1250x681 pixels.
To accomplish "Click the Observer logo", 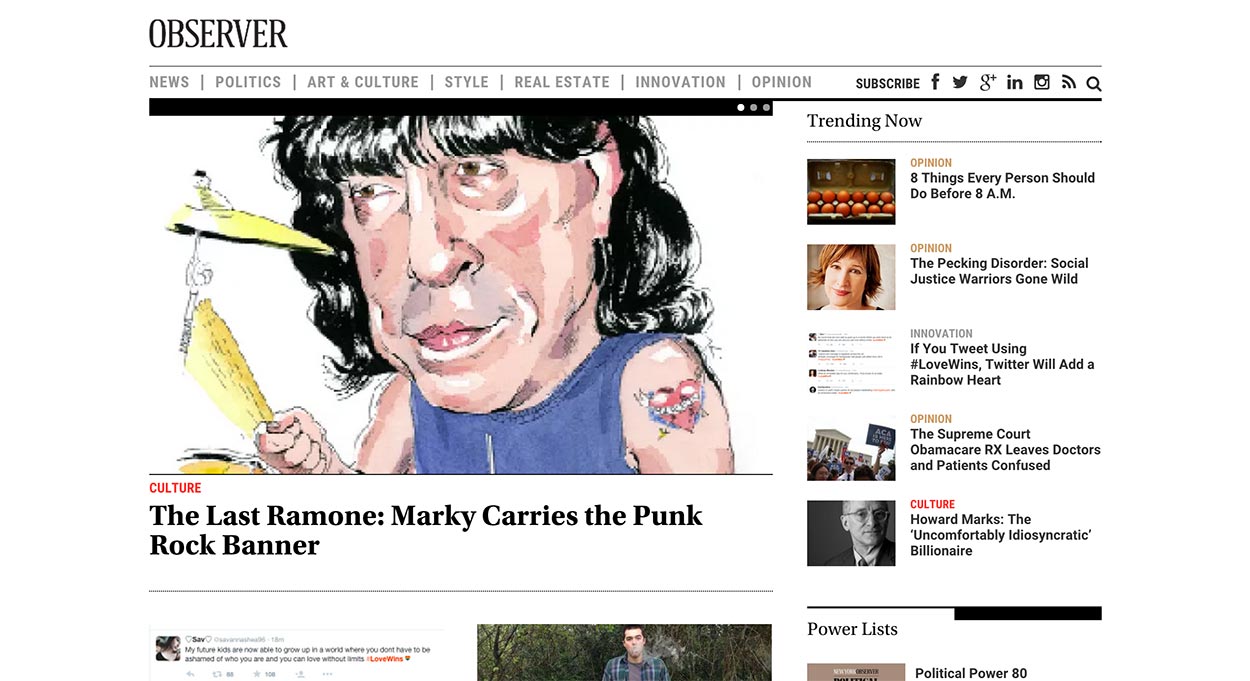I will click(218, 34).
